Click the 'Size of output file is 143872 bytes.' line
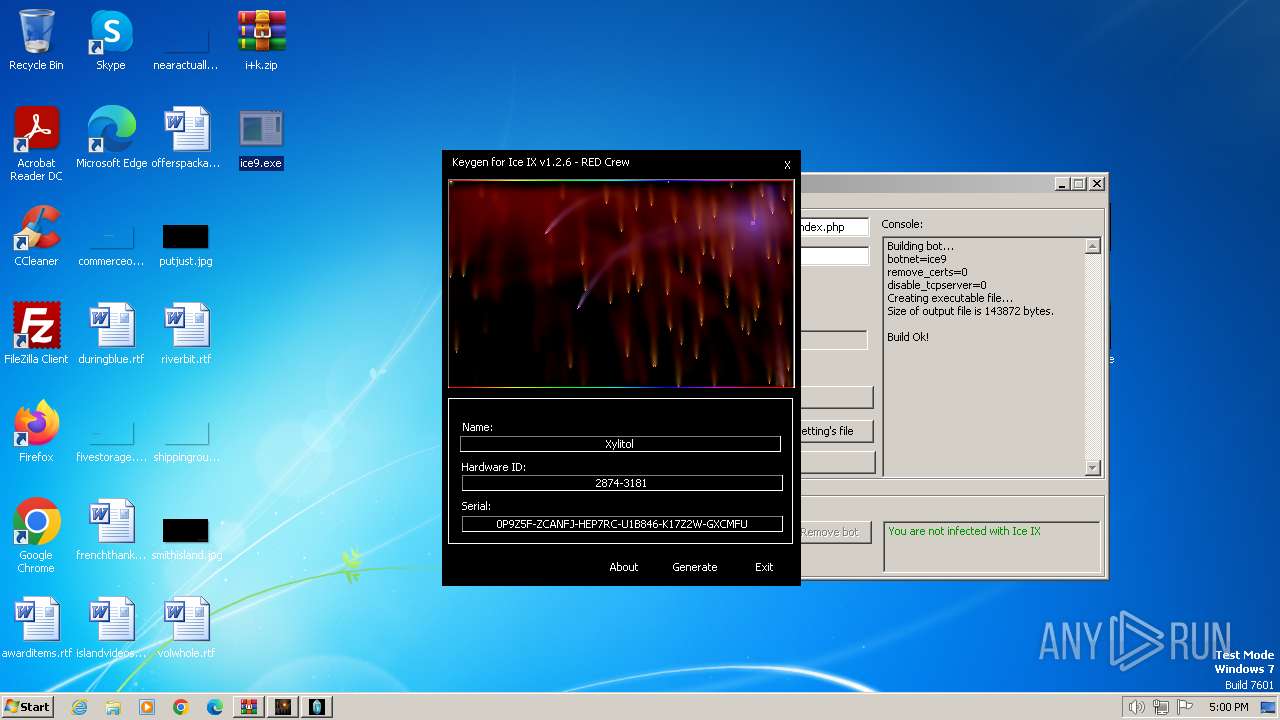Viewport: 1280px width, 720px height. click(x=970, y=311)
